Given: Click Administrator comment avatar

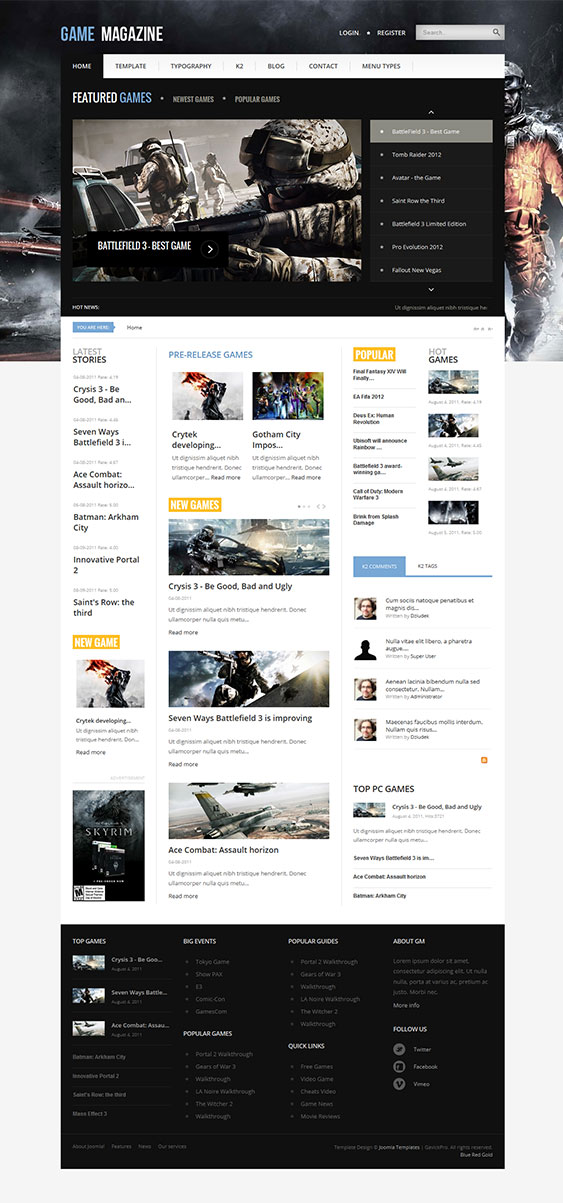Looking at the screenshot, I should [365, 689].
